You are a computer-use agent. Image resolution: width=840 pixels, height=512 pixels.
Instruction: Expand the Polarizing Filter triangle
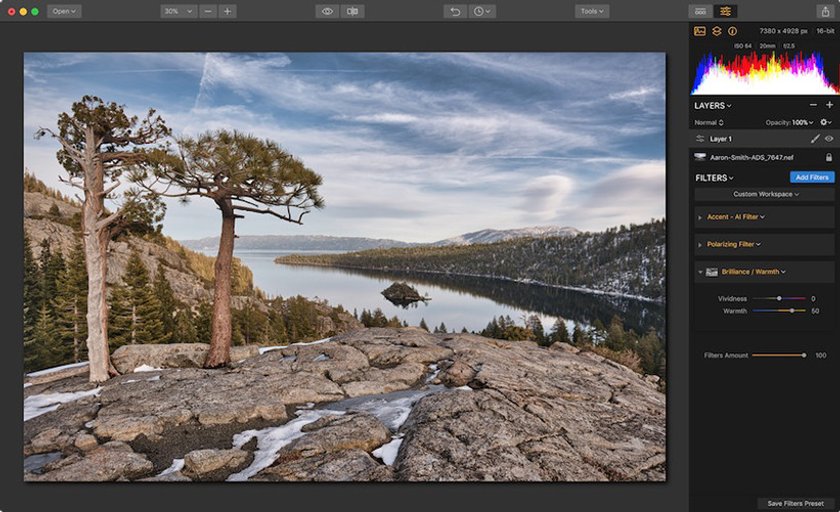coord(700,245)
